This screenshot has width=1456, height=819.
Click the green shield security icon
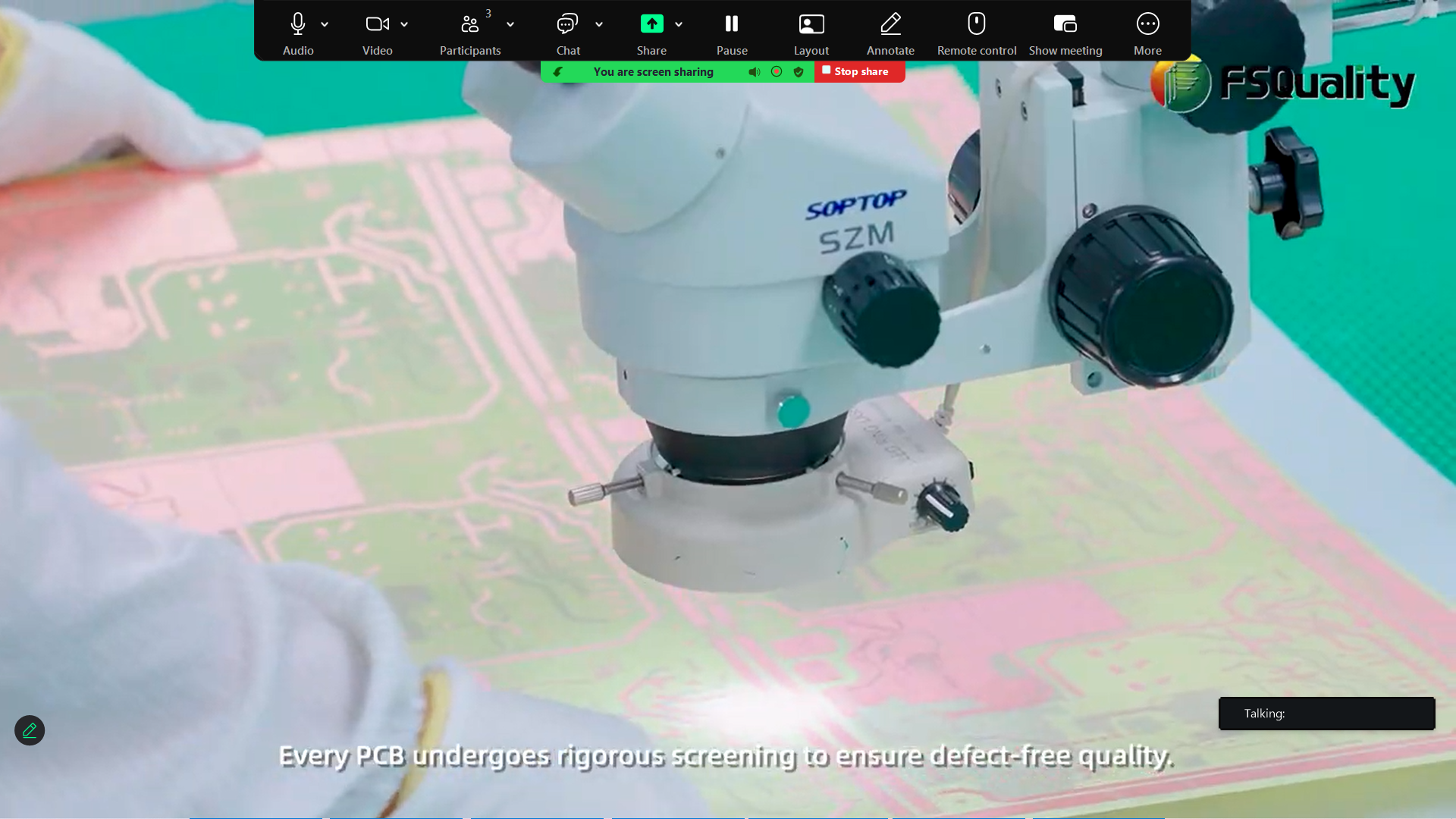tap(799, 72)
